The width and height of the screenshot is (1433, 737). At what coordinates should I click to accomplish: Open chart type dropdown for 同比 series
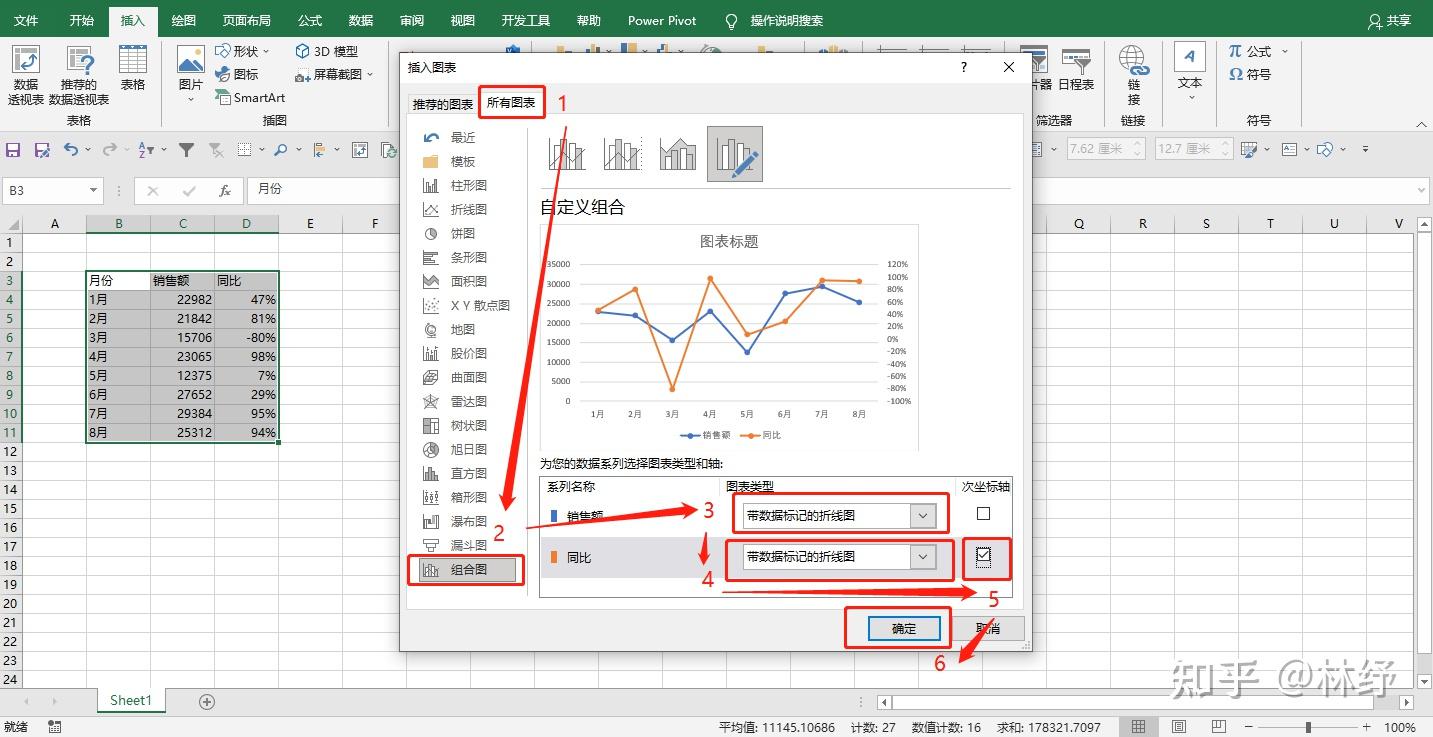click(923, 557)
